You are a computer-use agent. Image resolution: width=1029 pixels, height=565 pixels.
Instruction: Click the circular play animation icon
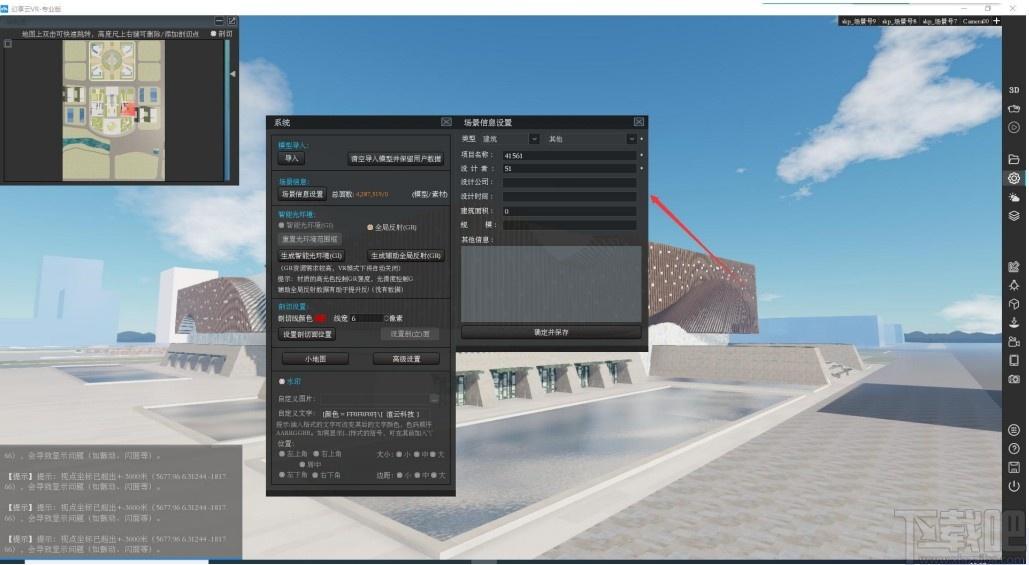[x=1014, y=127]
